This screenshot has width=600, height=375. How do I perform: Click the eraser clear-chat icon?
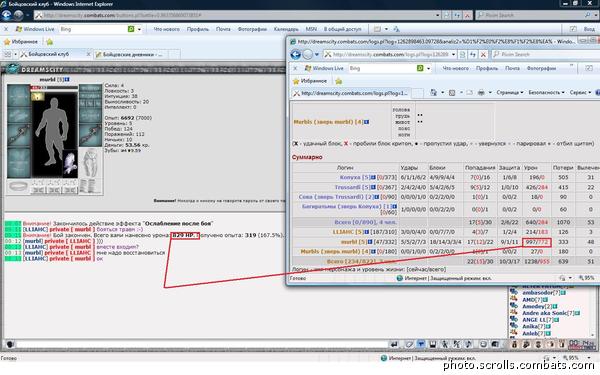tap(408, 344)
